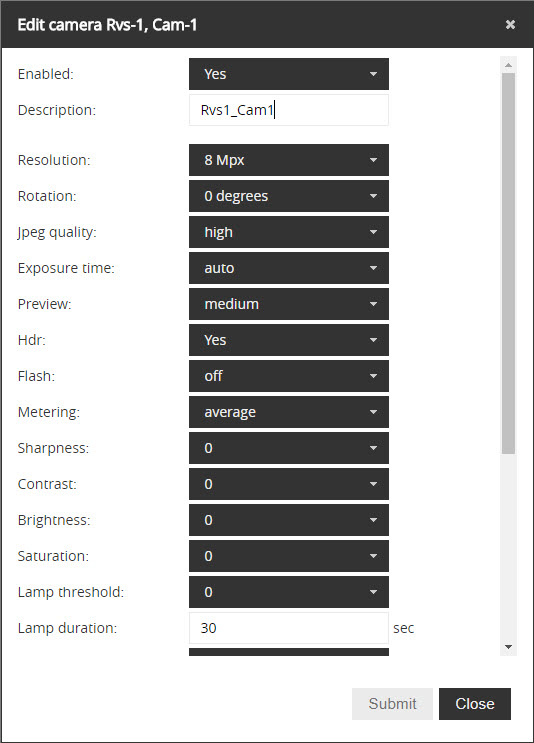Screen dimensions: 534x743
Task: Edit the Description text field
Action: pos(289,110)
